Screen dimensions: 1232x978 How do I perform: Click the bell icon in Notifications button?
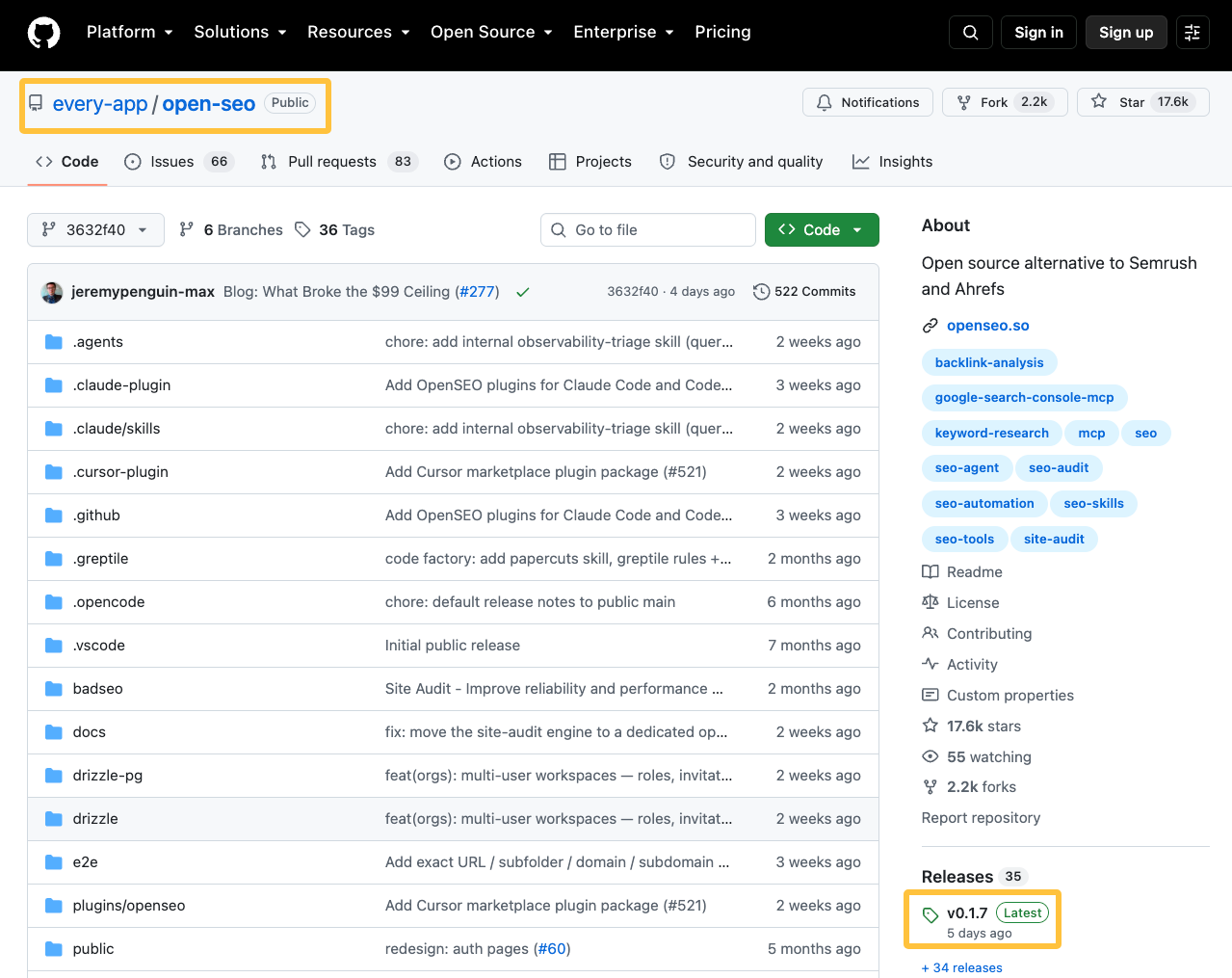[x=825, y=102]
